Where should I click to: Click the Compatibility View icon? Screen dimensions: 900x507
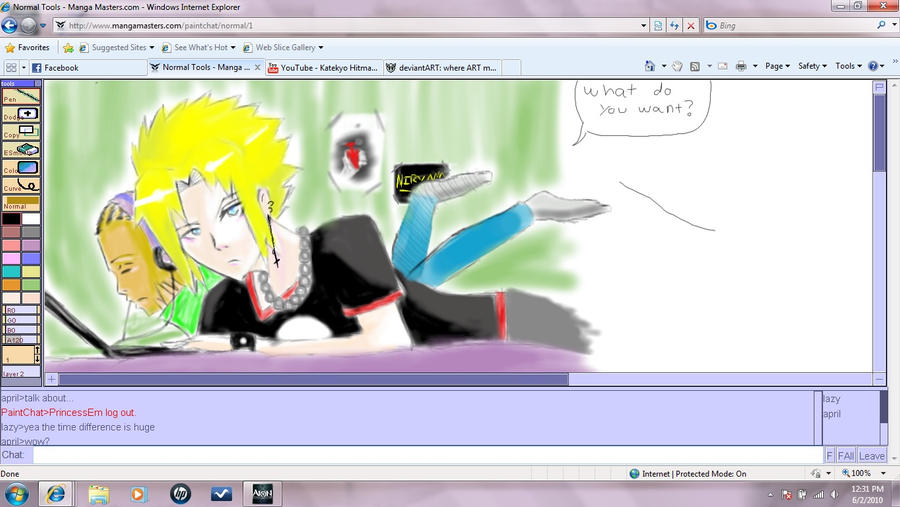pos(658,26)
